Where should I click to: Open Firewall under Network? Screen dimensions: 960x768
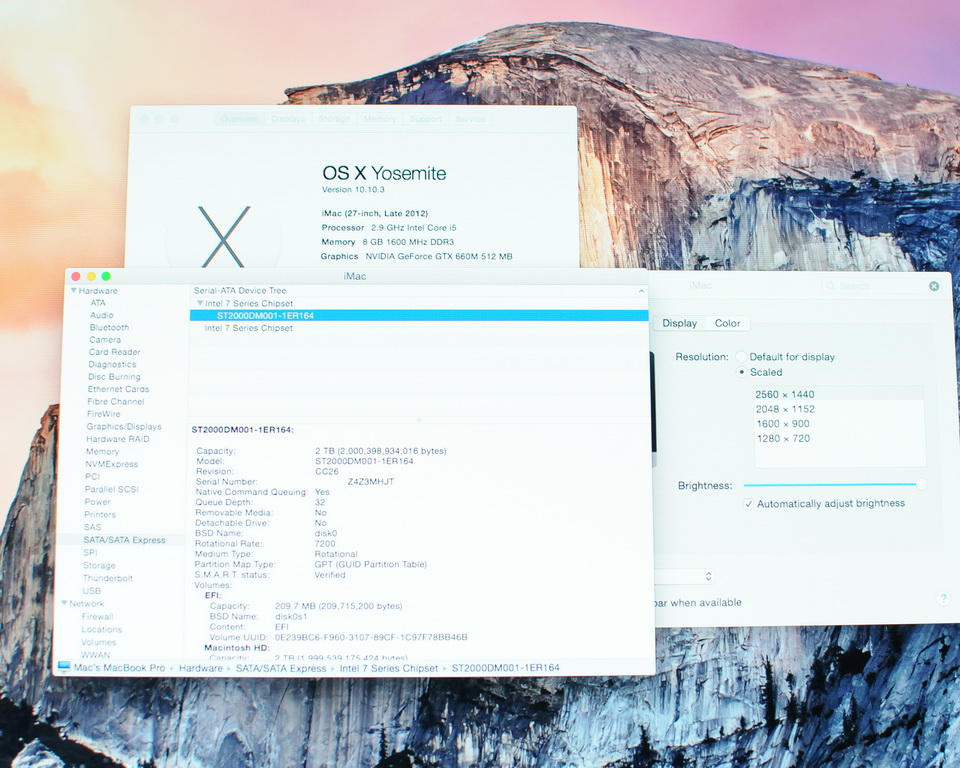[97, 617]
